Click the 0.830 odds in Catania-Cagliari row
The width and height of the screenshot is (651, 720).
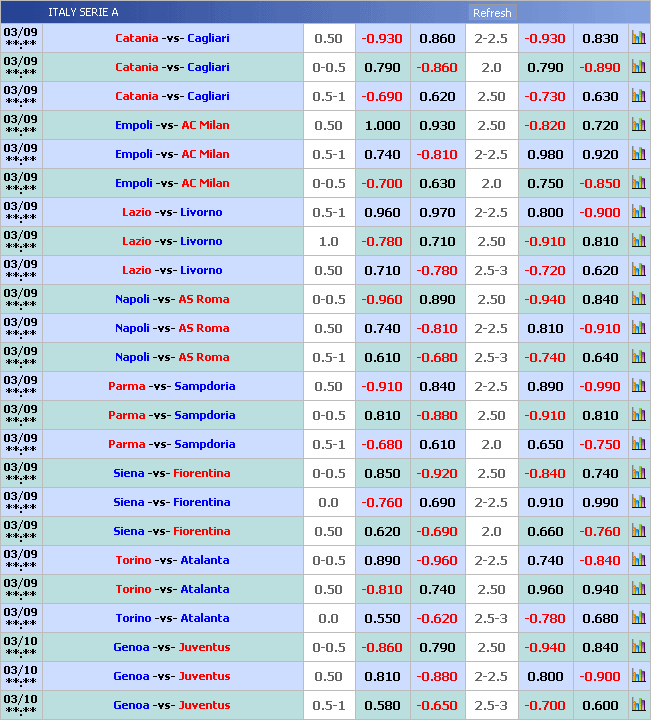click(x=600, y=39)
